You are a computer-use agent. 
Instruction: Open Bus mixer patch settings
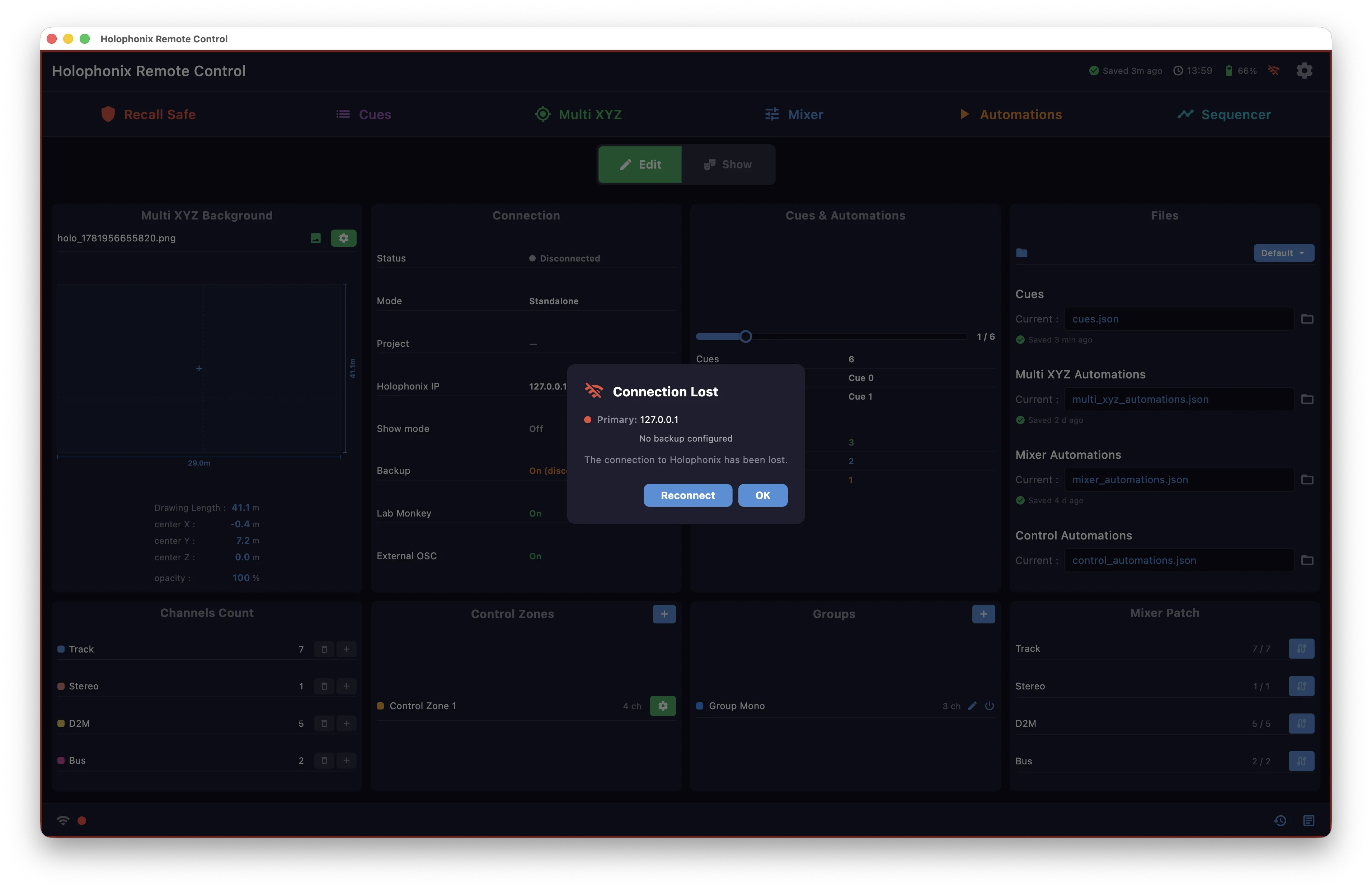point(1302,761)
